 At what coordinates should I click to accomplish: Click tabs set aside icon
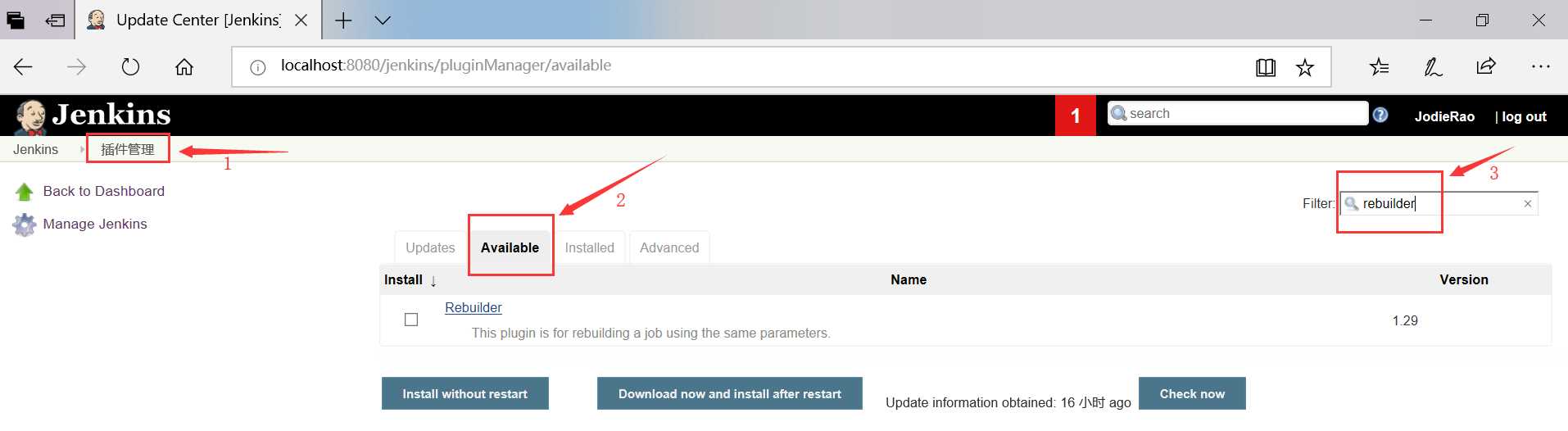click(16, 20)
